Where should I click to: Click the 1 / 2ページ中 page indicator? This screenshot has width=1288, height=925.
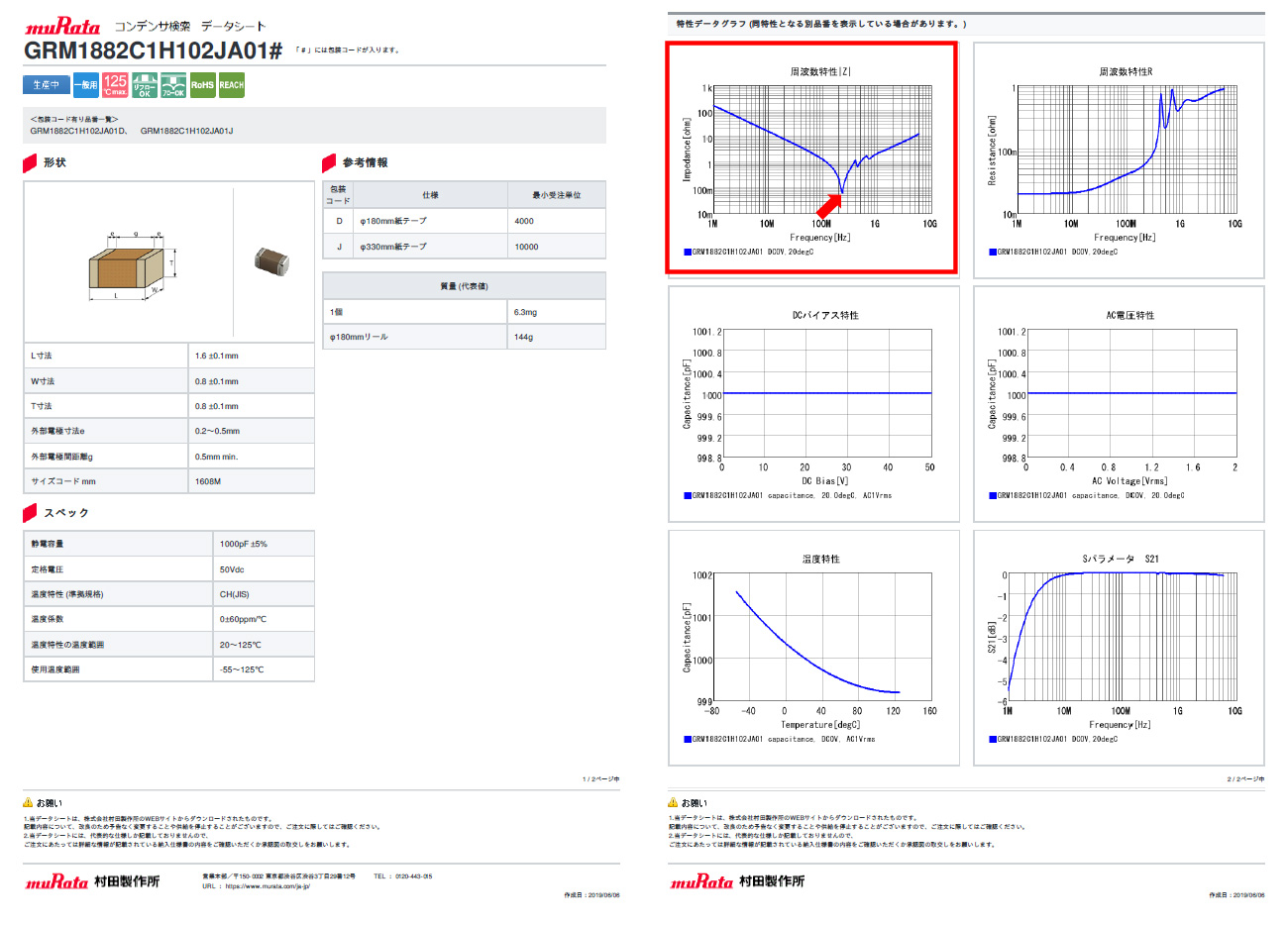click(600, 779)
